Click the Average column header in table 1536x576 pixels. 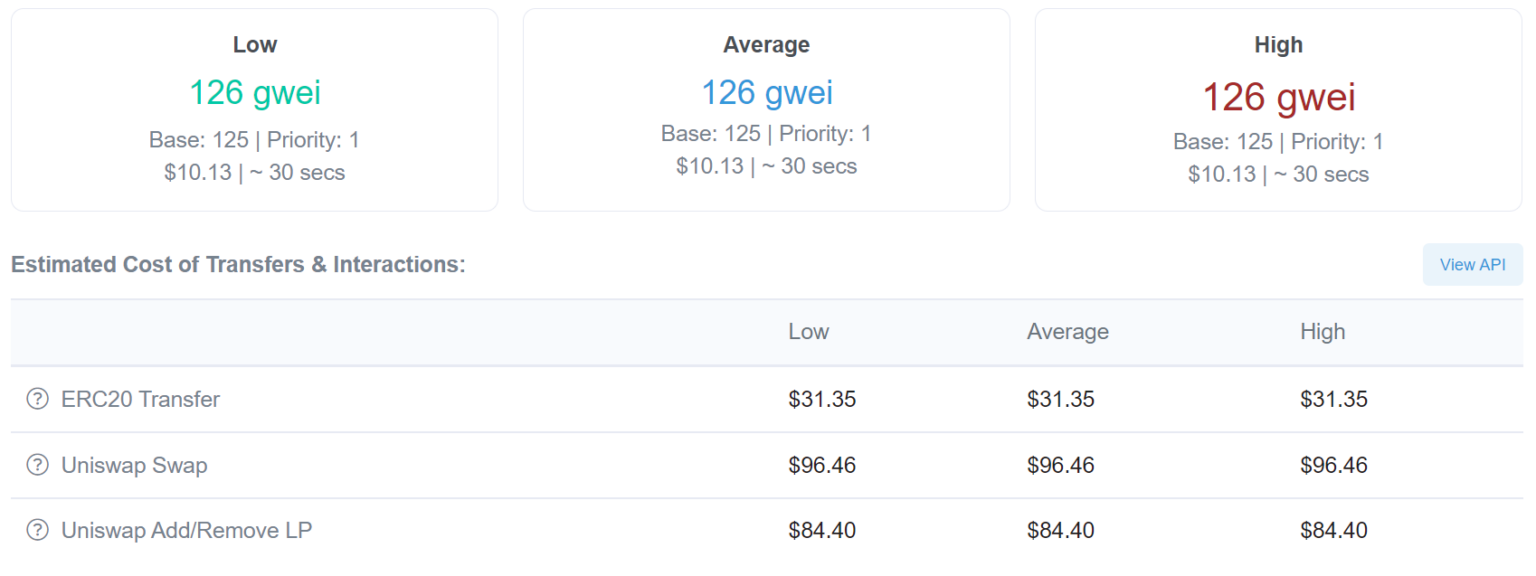(1067, 332)
